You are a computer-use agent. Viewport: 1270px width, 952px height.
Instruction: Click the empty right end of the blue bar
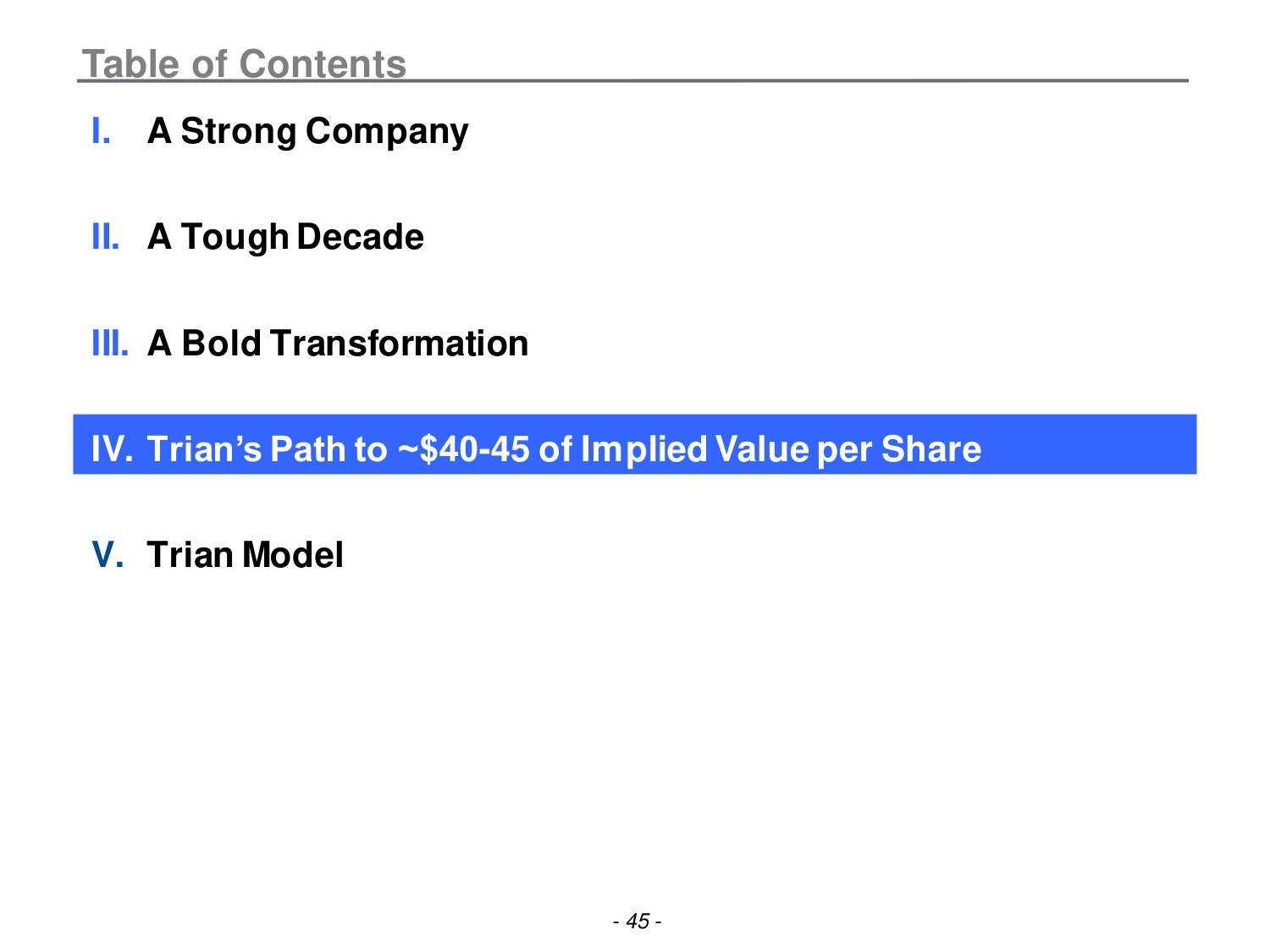(x=1101, y=445)
